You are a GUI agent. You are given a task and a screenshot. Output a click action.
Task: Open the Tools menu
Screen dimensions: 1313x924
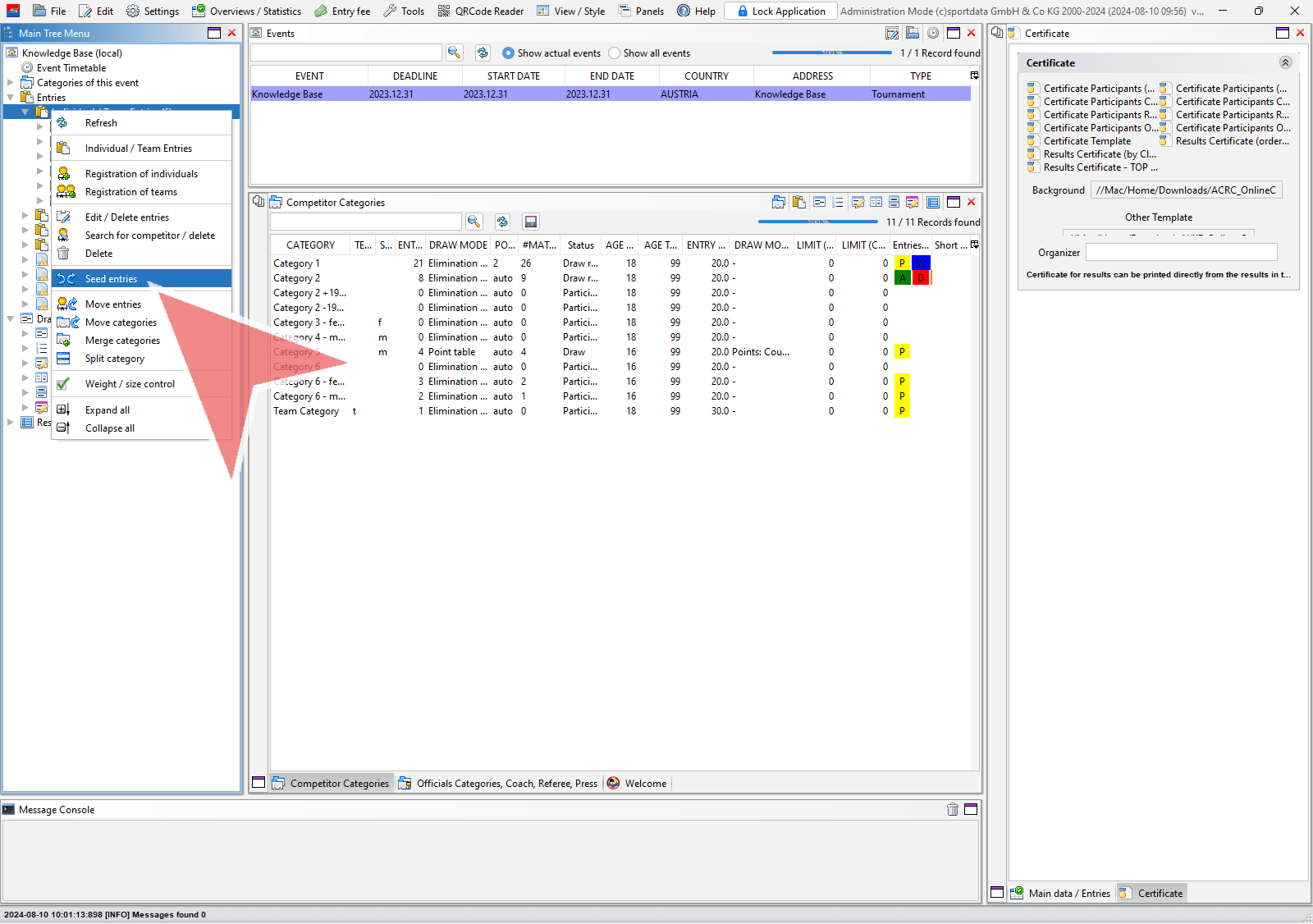pyautogui.click(x=404, y=11)
